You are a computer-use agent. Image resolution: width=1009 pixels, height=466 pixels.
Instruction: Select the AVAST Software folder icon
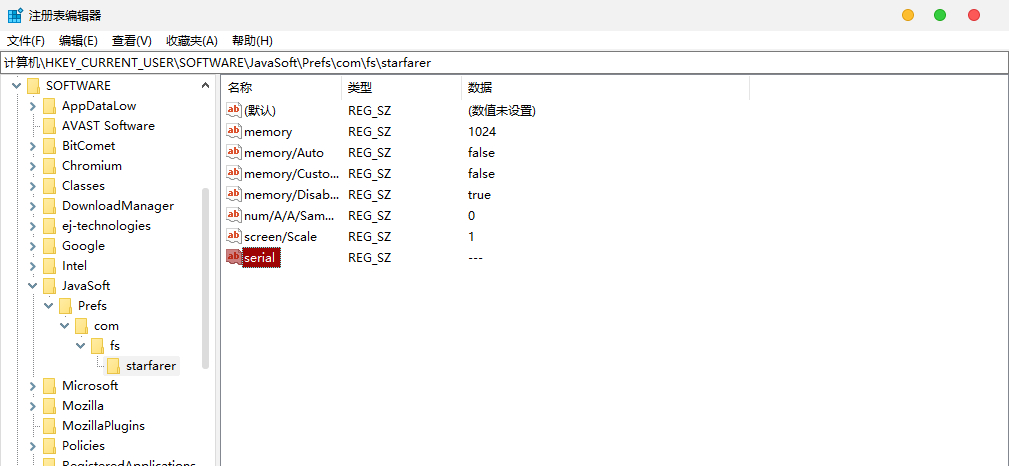50,126
